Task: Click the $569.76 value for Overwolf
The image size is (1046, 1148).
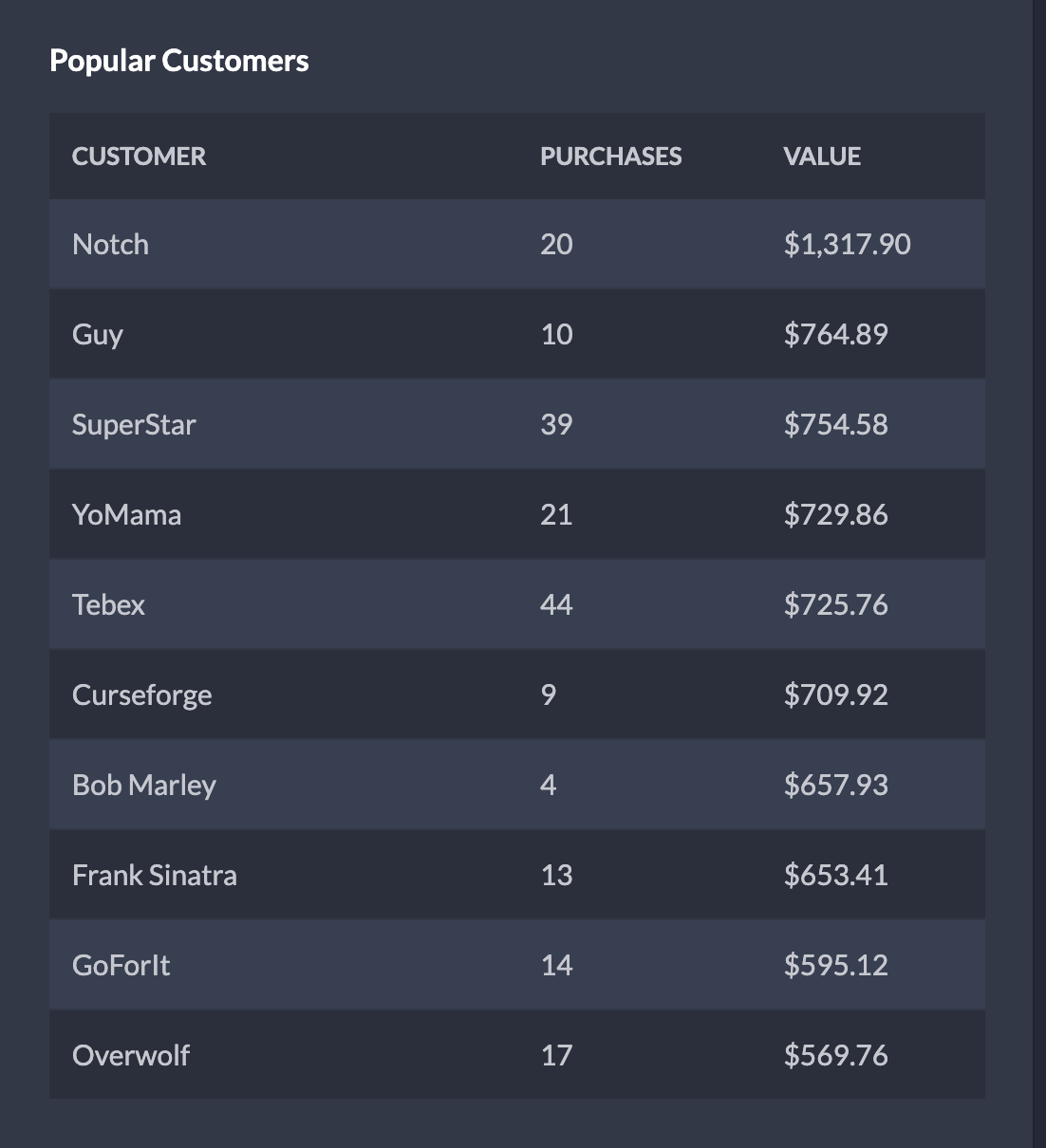Action: pyautogui.click(x=835, y=1055)
